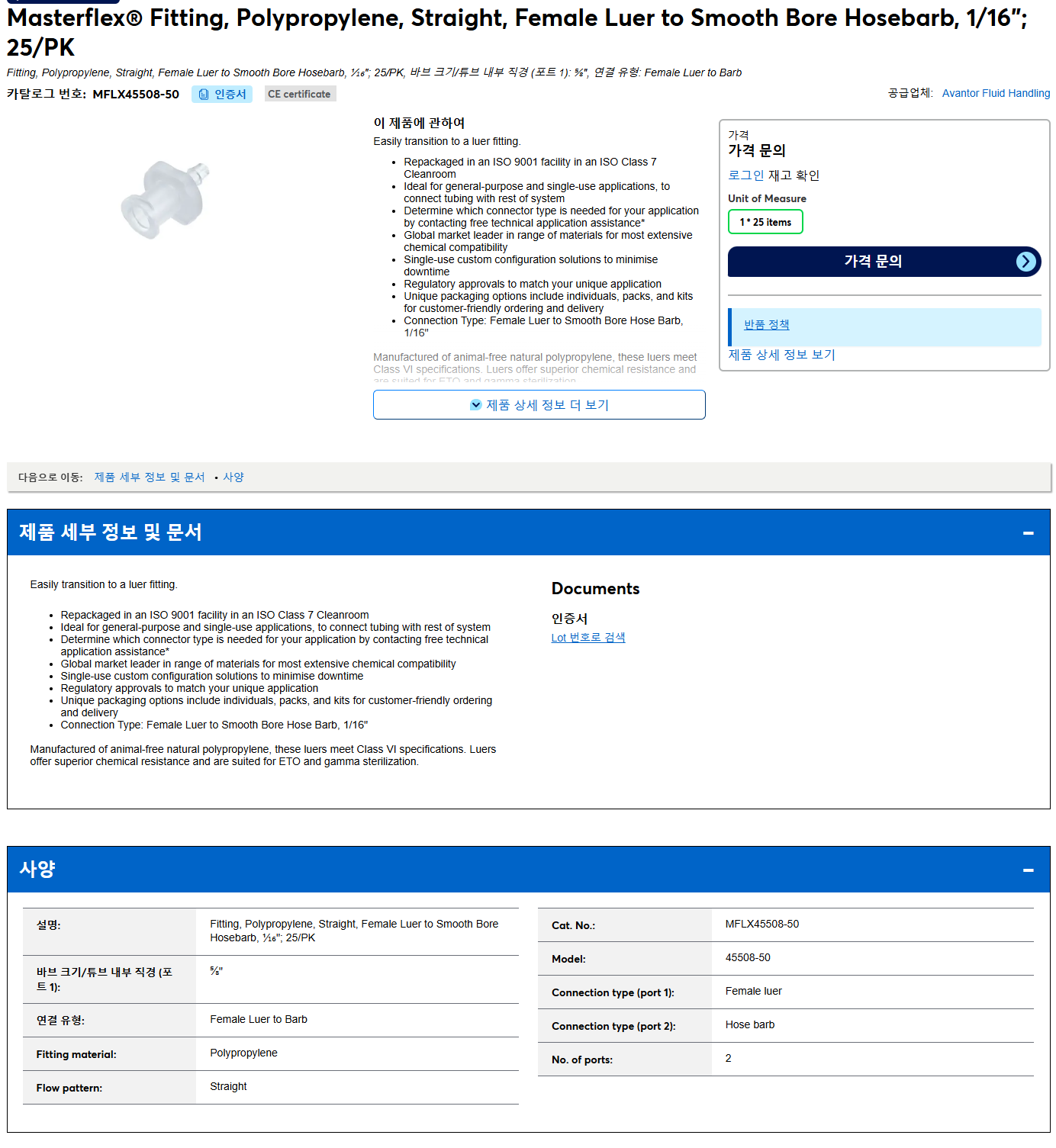Click the chevron icon on 제품 상세 정보 더 보기
This screenshot has height=1148, width=1056.
476,405
